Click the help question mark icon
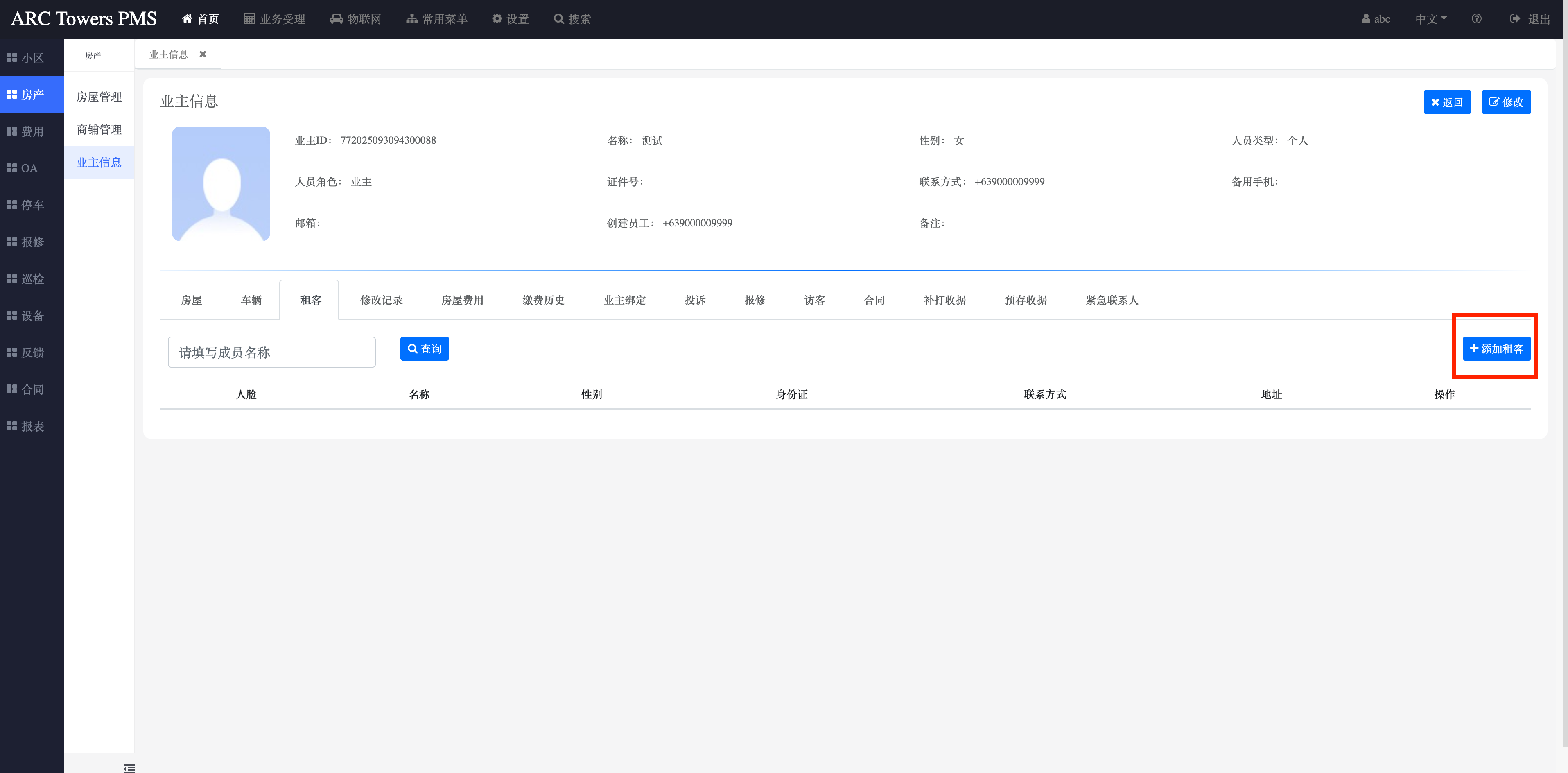This screenshot has height=773, width=1568. coord(1476,19)
